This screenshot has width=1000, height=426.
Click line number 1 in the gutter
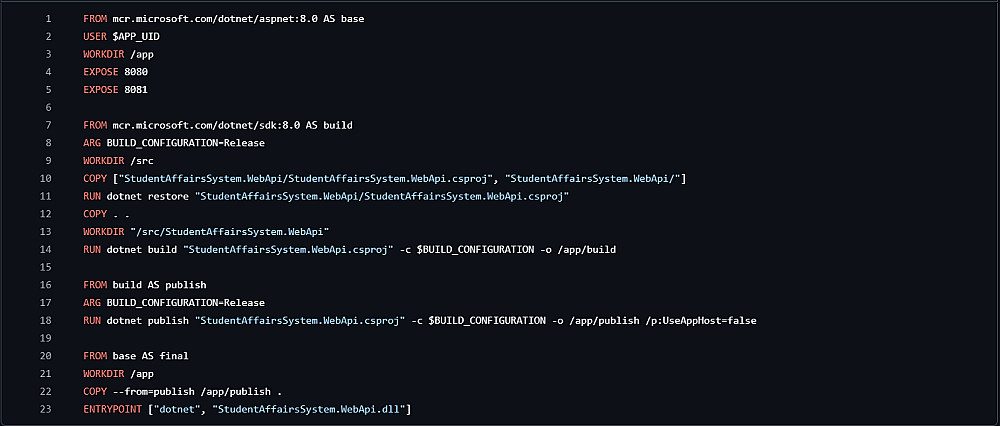click(48, 19)
